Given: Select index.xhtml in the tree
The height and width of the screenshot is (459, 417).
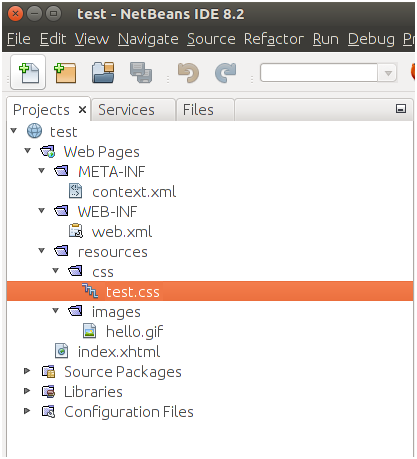Looking at the screenshot, I should click(119, 352).
